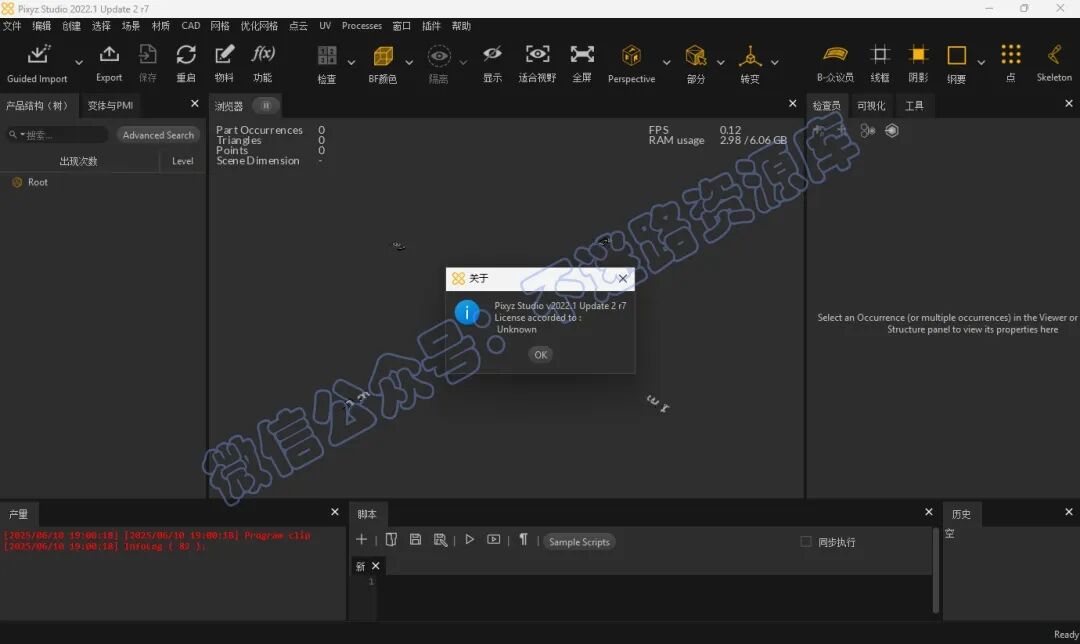Expand the 转变 dropdown arrow
Screen dimensions: 1080x644
pos(775,63)
